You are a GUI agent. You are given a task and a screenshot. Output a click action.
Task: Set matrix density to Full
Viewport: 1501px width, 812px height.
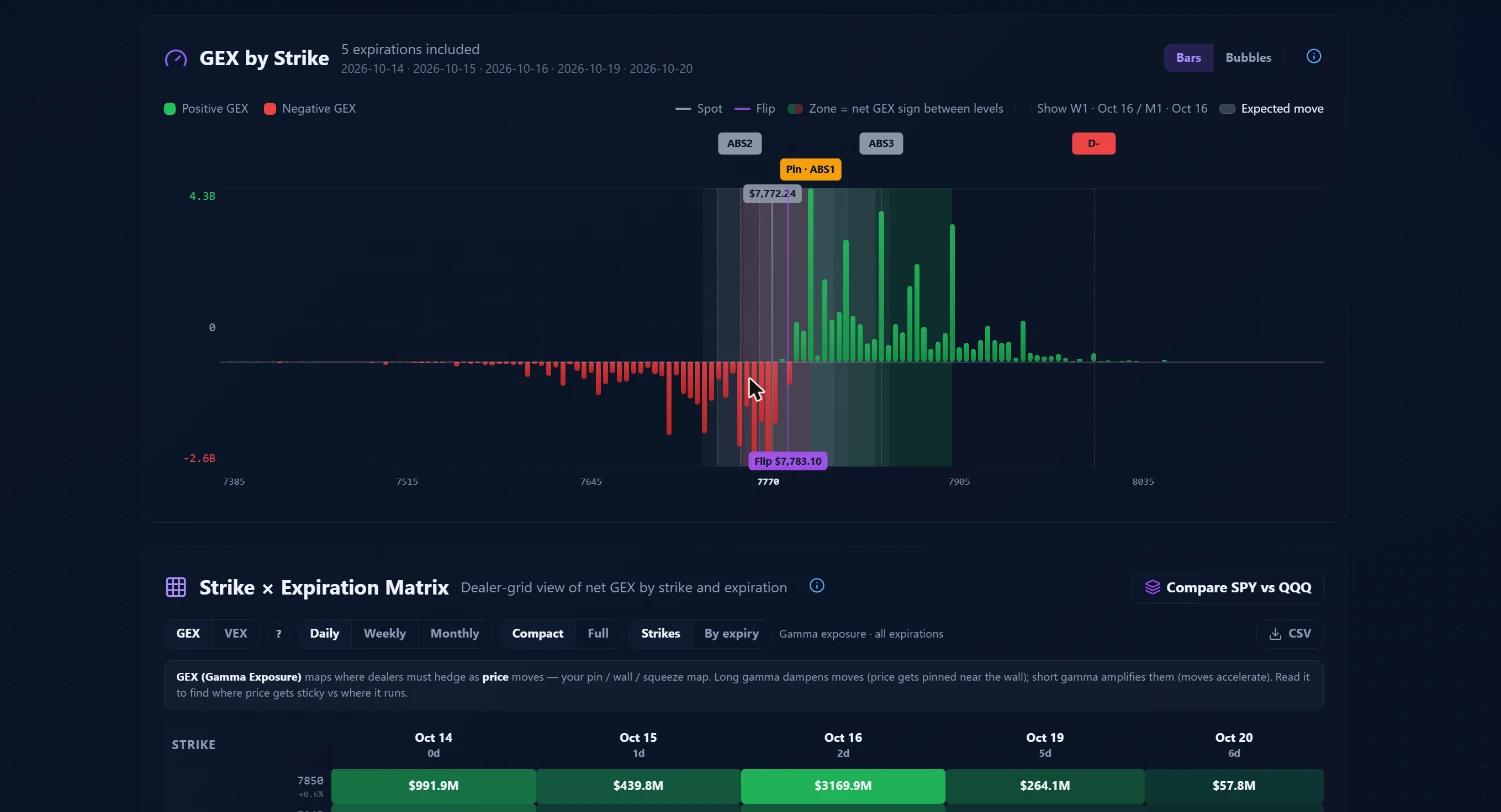point(598,634)
